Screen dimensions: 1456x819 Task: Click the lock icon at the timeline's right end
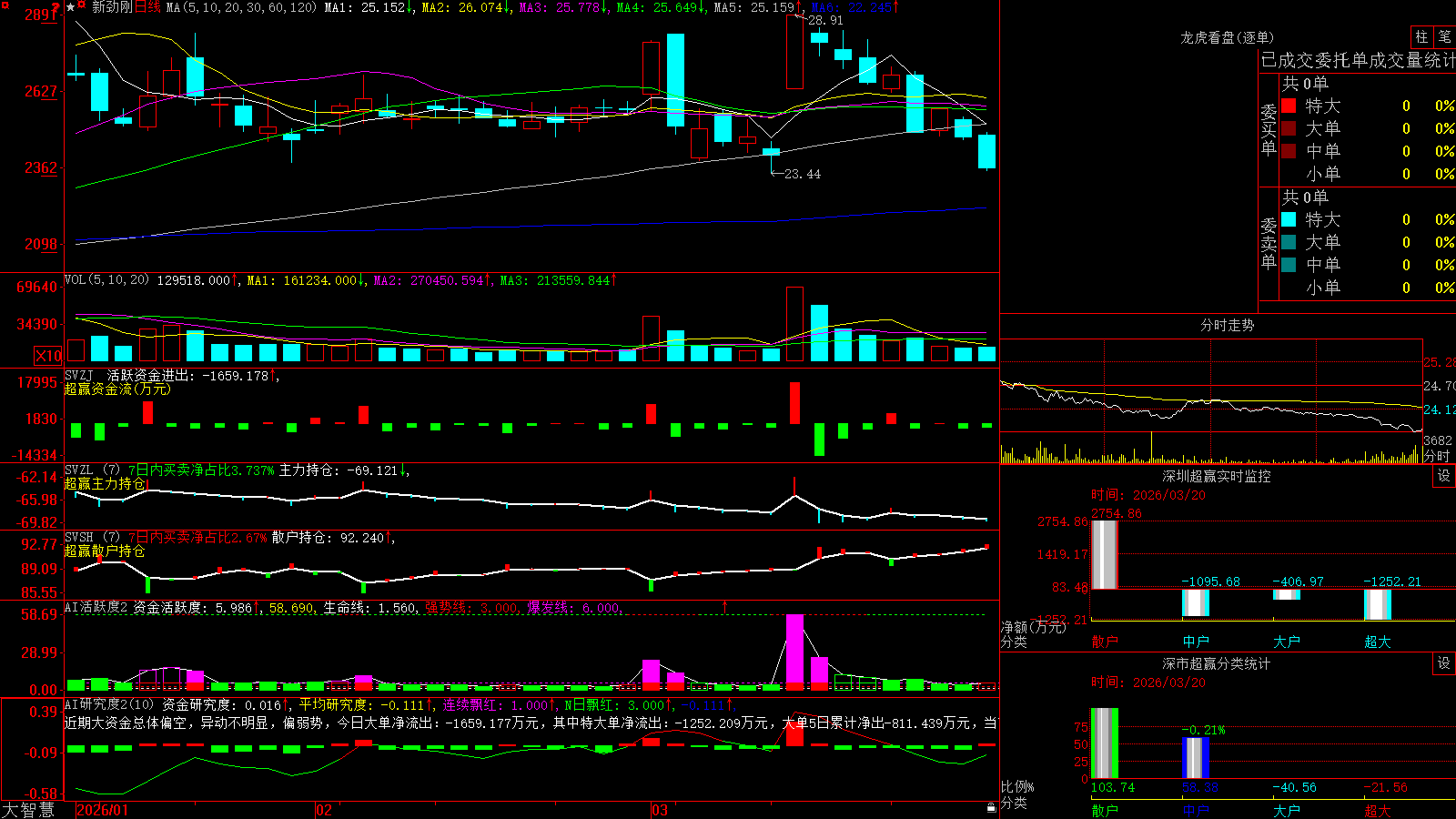(x=991, y=808)
